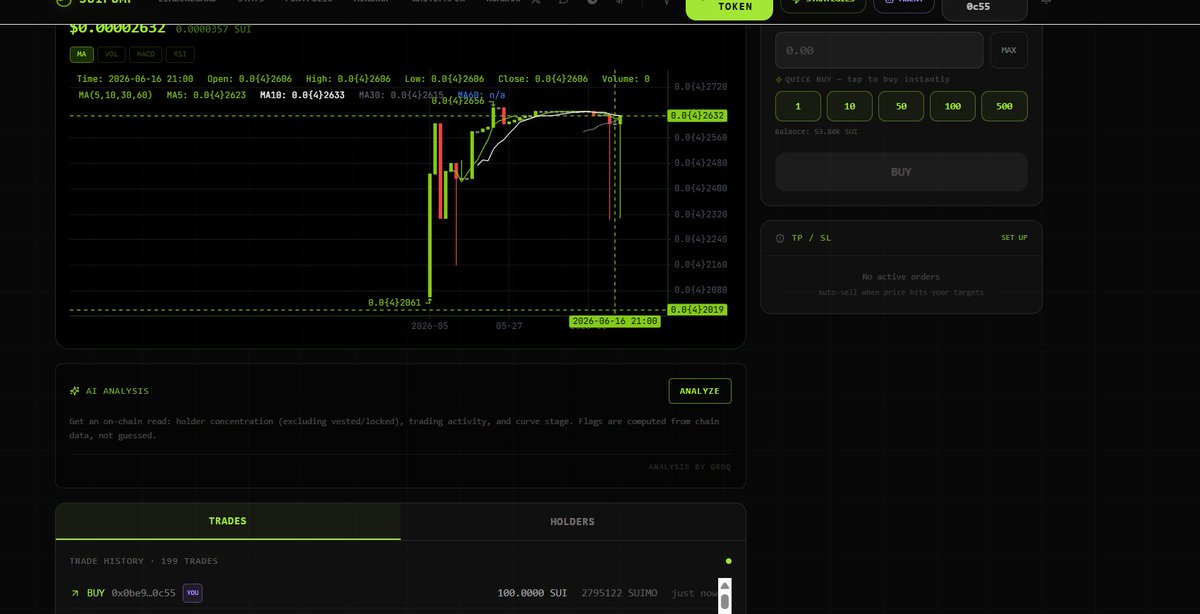Click the 0.0{4}2656 high marker label
This screenshot has width=1200, height=614.
458,101
